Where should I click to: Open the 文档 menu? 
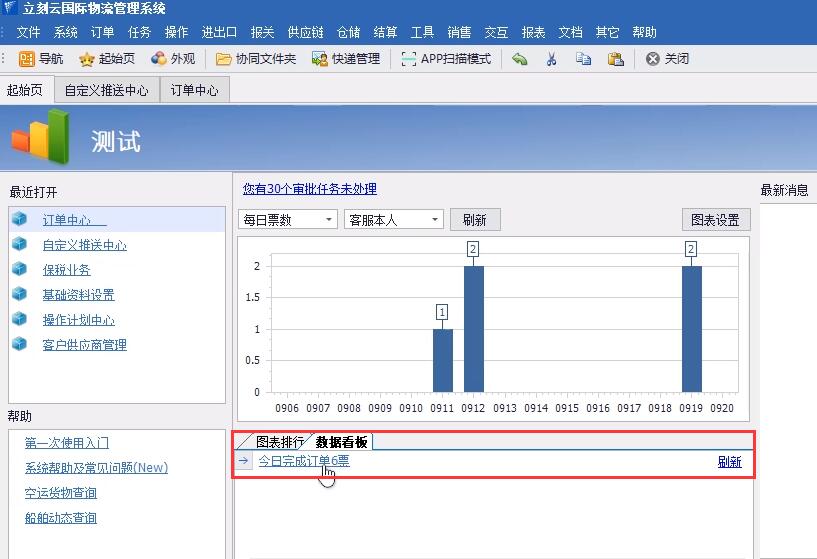(571, 32)
